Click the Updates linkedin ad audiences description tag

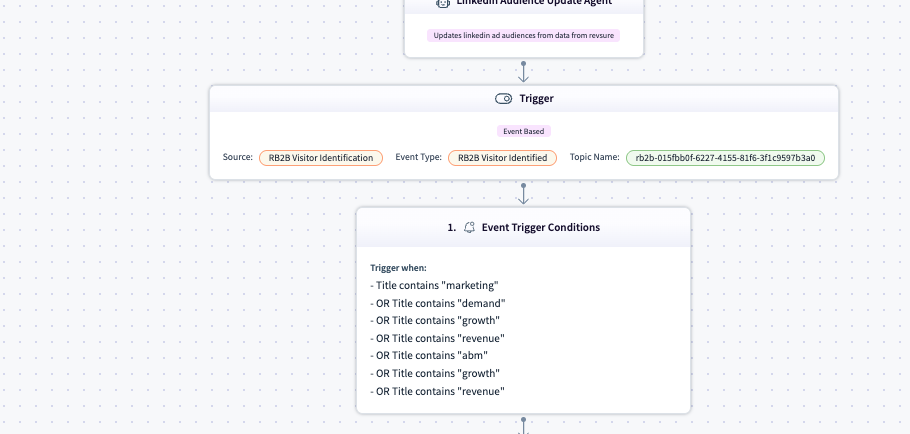tap(523, 35)
